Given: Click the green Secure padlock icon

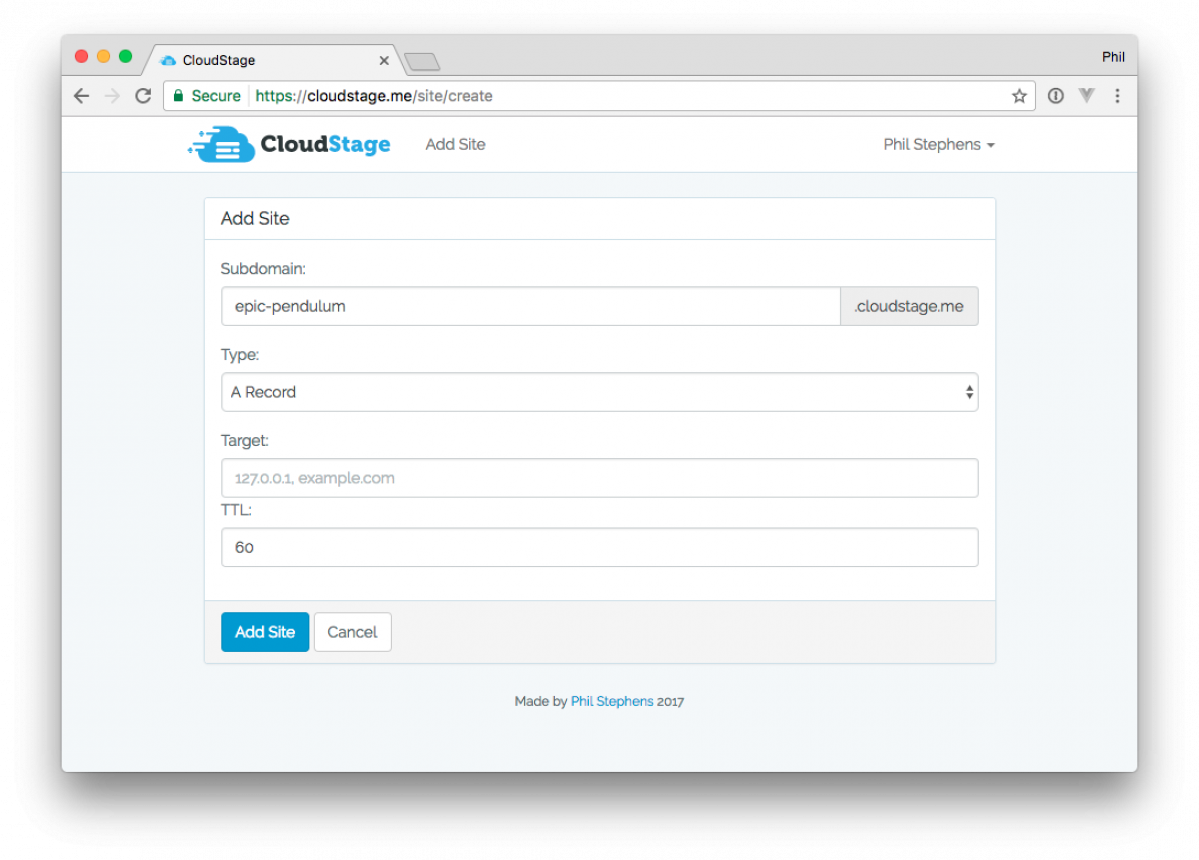Looking at the screenshot, I should tap(178, 96).
